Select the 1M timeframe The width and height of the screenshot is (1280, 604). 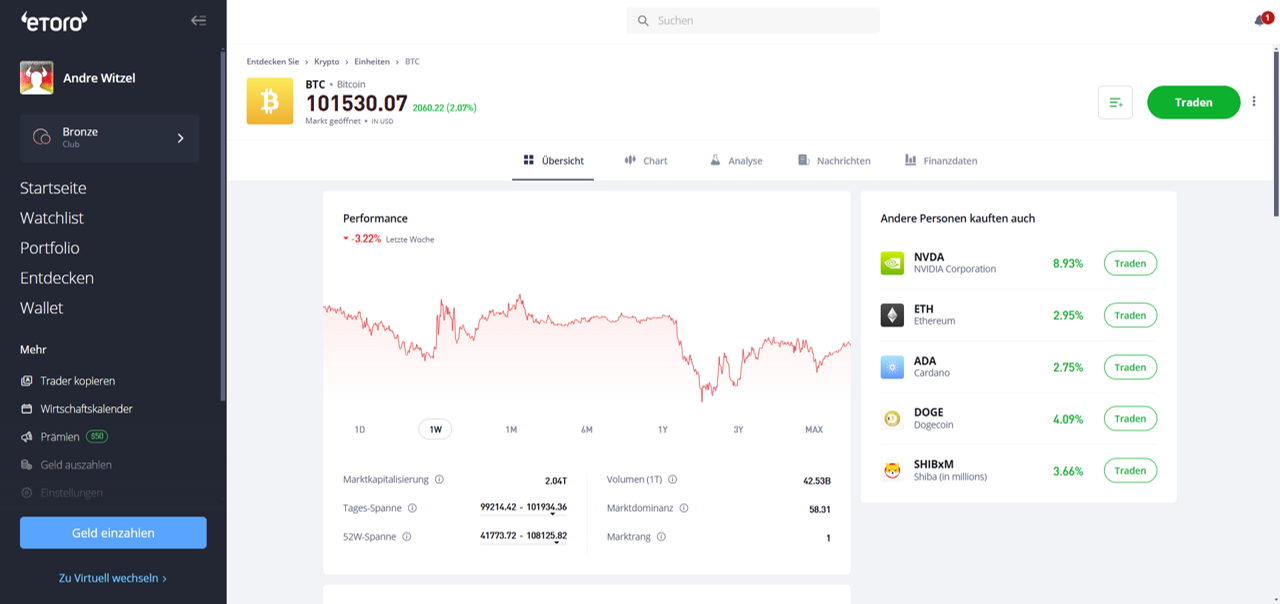(x=511, y=429)
